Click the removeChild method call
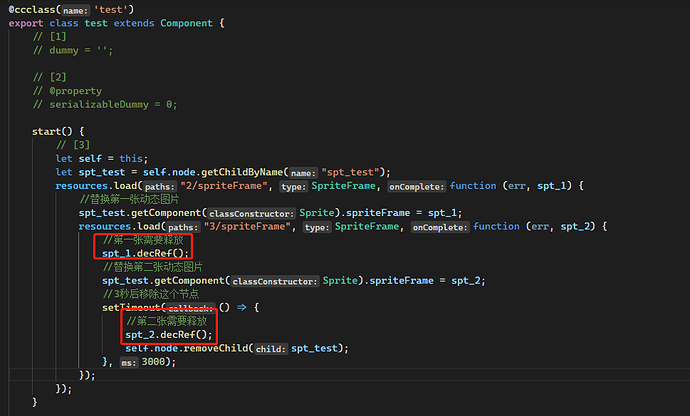The height and width of the screenshot is (416, 690). click(x=216, y=348)
